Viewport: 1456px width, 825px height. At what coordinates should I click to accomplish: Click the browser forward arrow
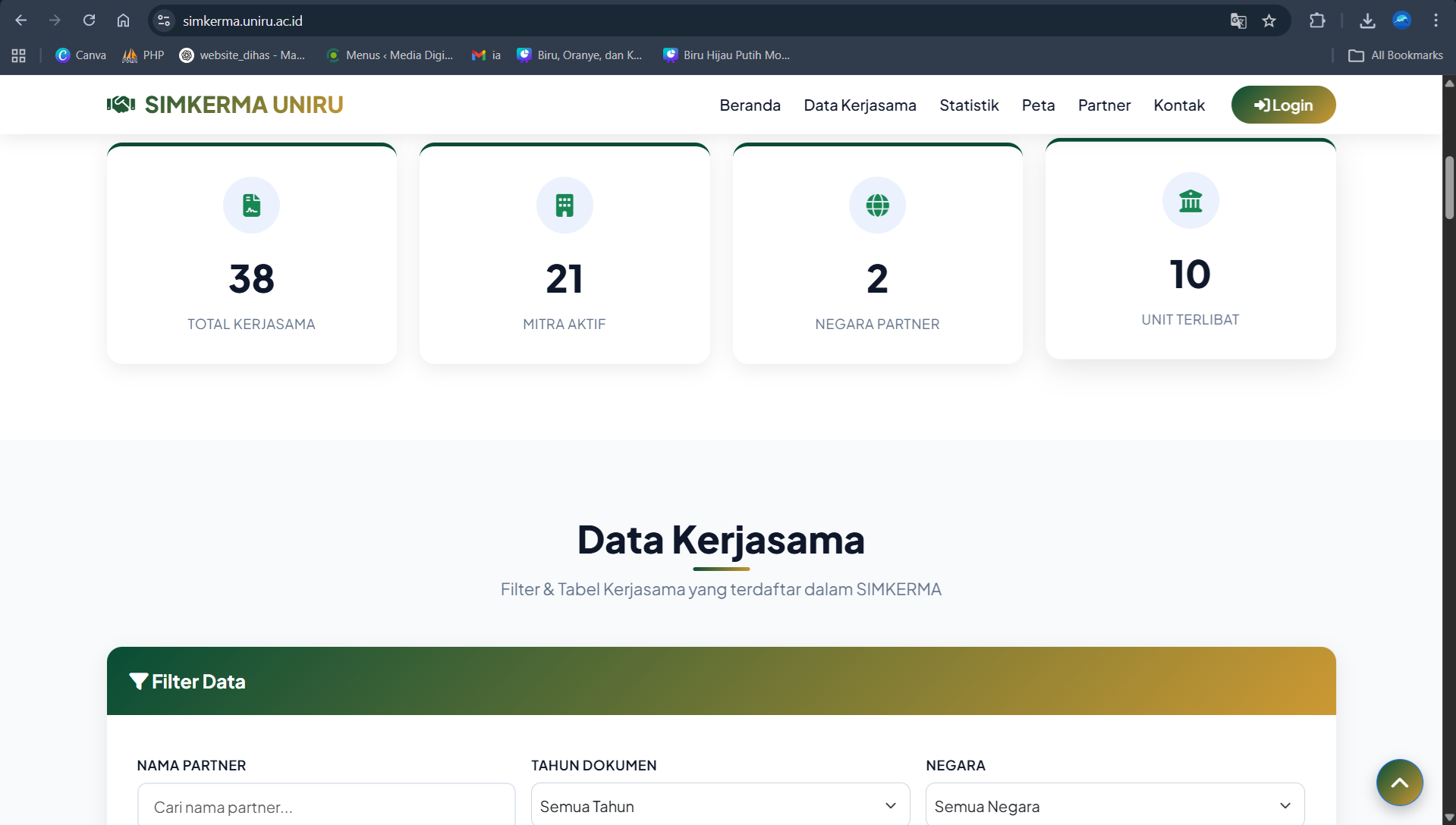55,20
